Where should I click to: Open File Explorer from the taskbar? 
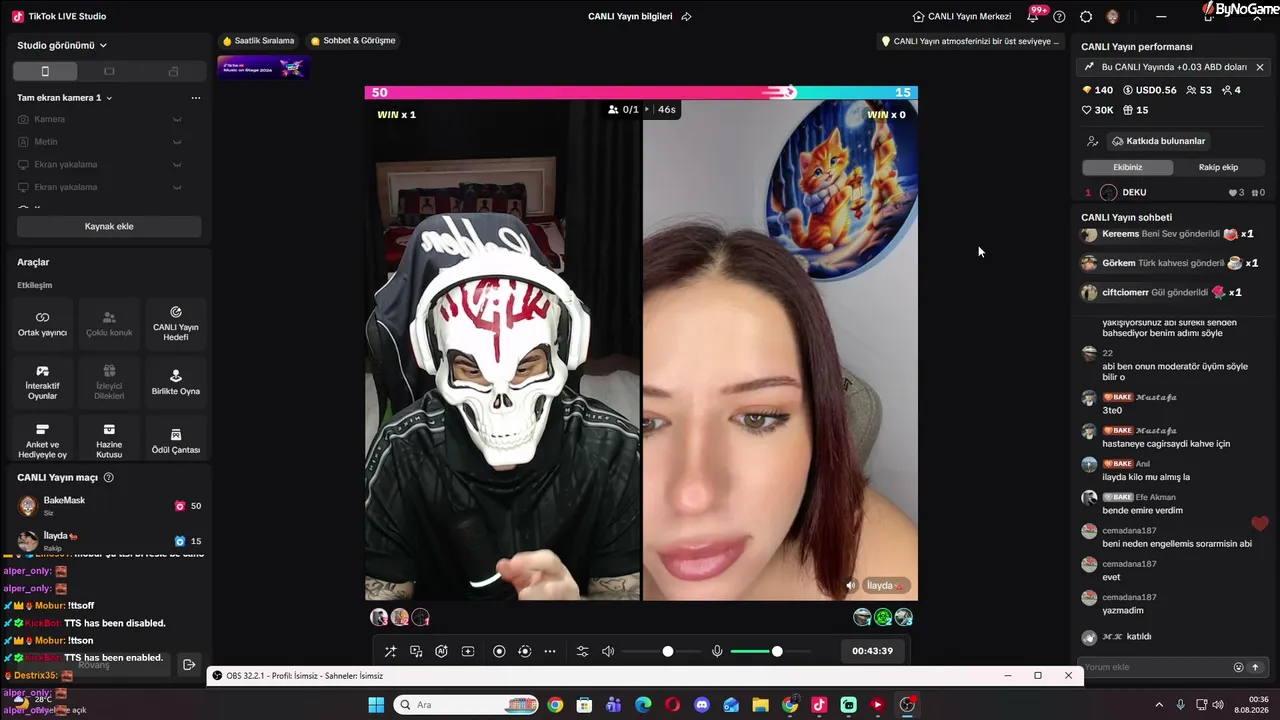click(760, 705)
